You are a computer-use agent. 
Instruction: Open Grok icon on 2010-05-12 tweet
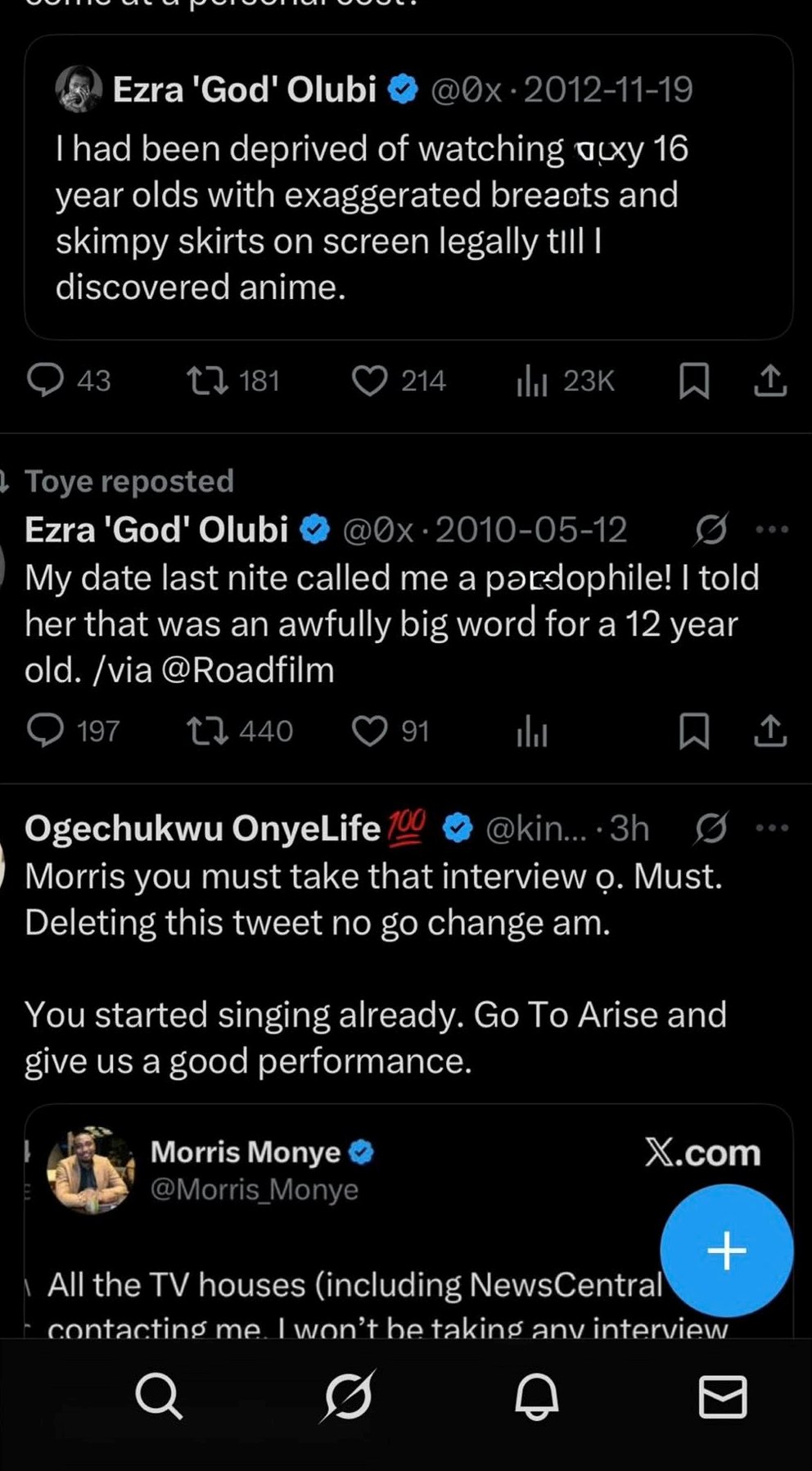(710, 530)
